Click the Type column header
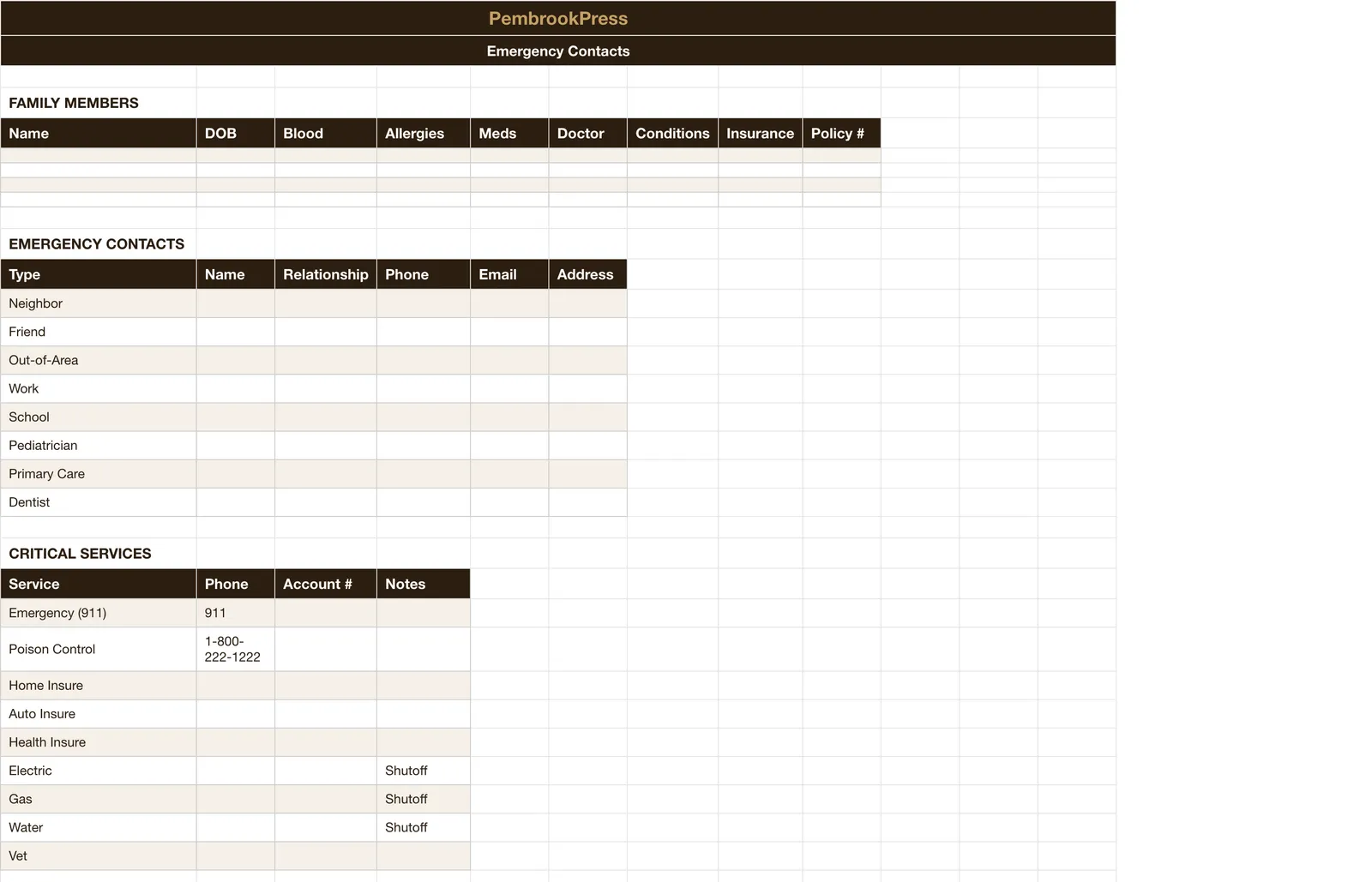 99,274
